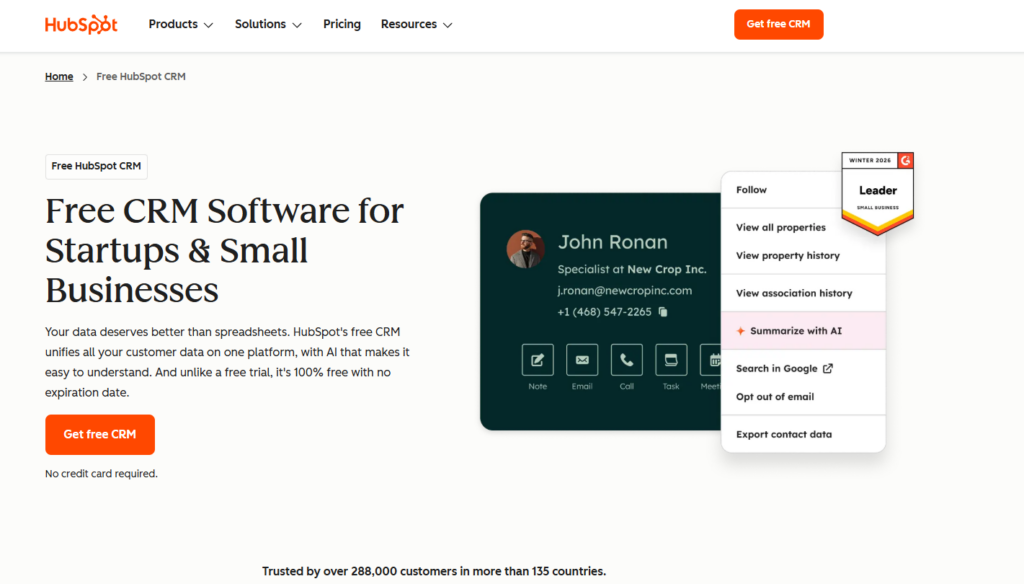Viewport: 1024px width, 584px height.
Task: Click the j.ronan@newcropinc.com email address
Action: (x=624, y=291)
